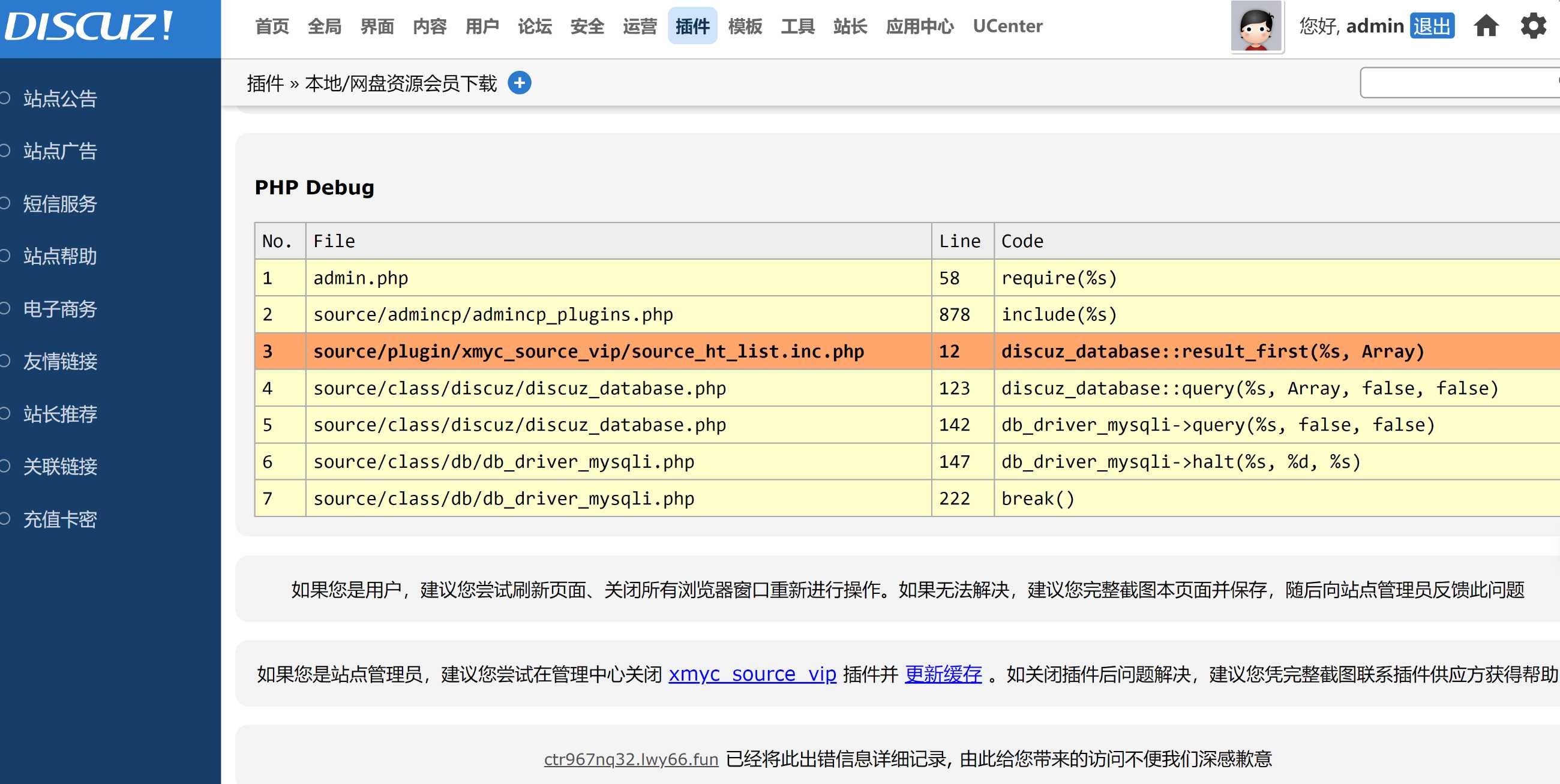Open UCenter from the top menu
This screenshot has height=784, width=1560.
click(x=1007, y=26)
